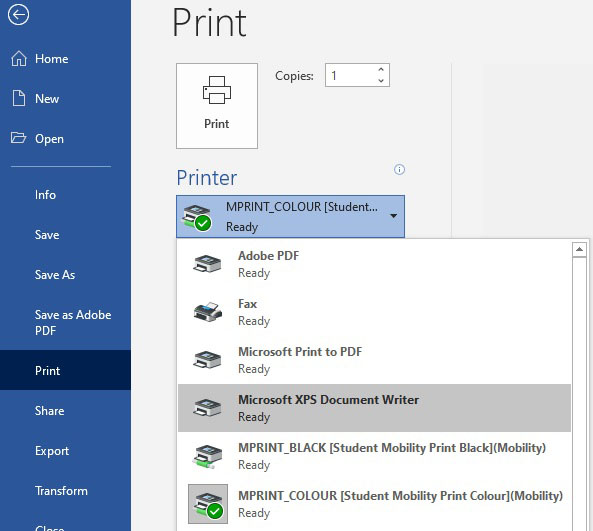
Task: Open Home in the backstage menu
Action: (x=65, y=59)
